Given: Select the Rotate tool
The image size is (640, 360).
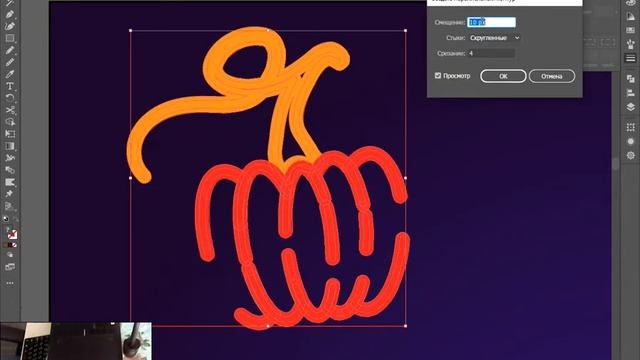Looking at the screenshot, I should [10, 98].
